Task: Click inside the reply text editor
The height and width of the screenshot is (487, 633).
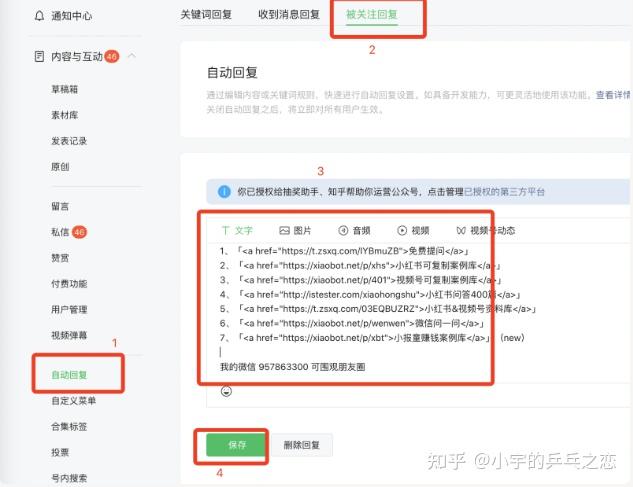Action: [x=418, y=313]
